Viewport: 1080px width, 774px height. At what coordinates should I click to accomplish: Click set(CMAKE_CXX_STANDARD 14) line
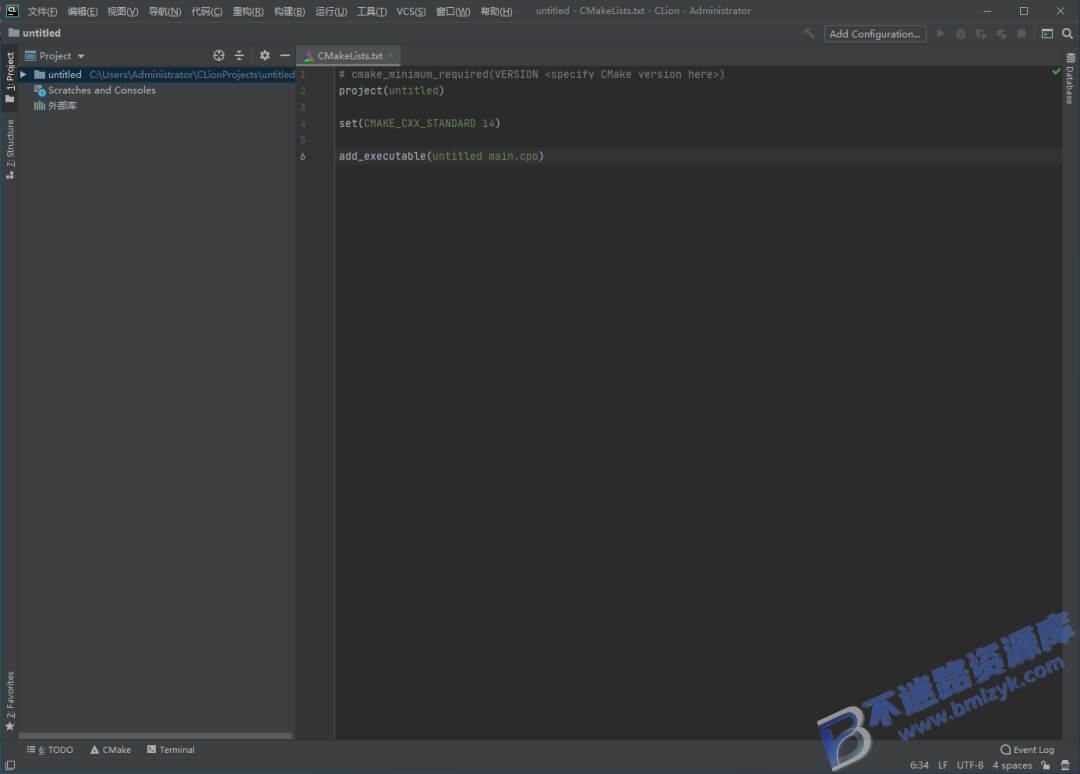coord(419,124)
